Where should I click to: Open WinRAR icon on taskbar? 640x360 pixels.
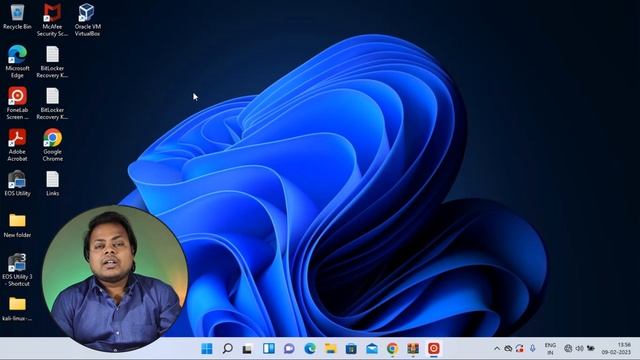coord(413,349)
